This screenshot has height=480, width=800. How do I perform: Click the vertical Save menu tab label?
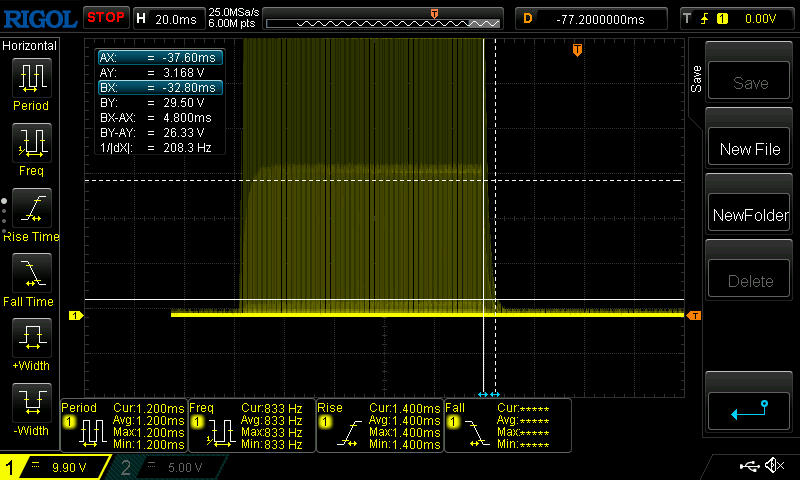click(x=696, y=79)
